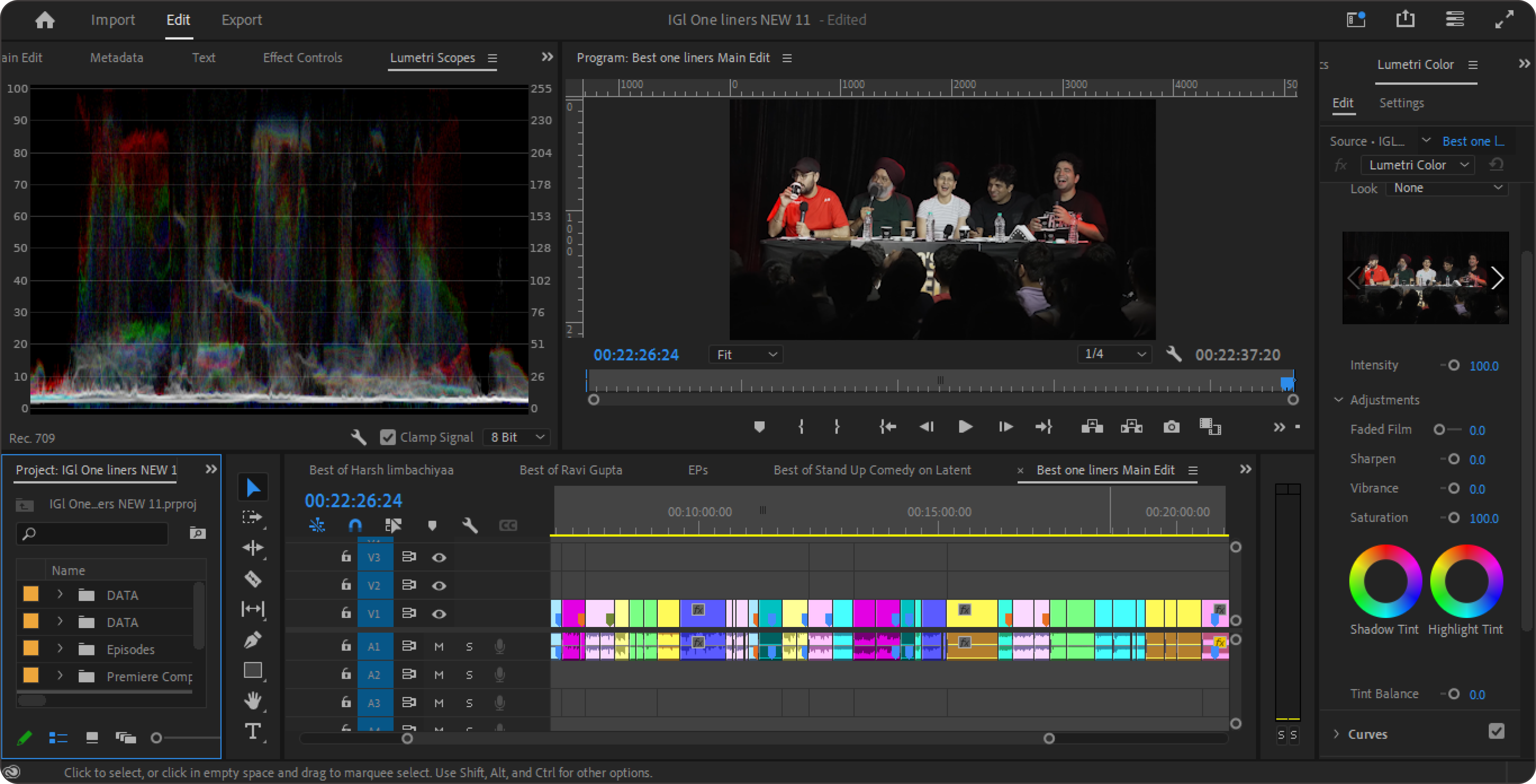The width and height of the screenshot is (1536, 784).
Task: Open the Fit zoom level dropdown
Action: pos(746,355)
